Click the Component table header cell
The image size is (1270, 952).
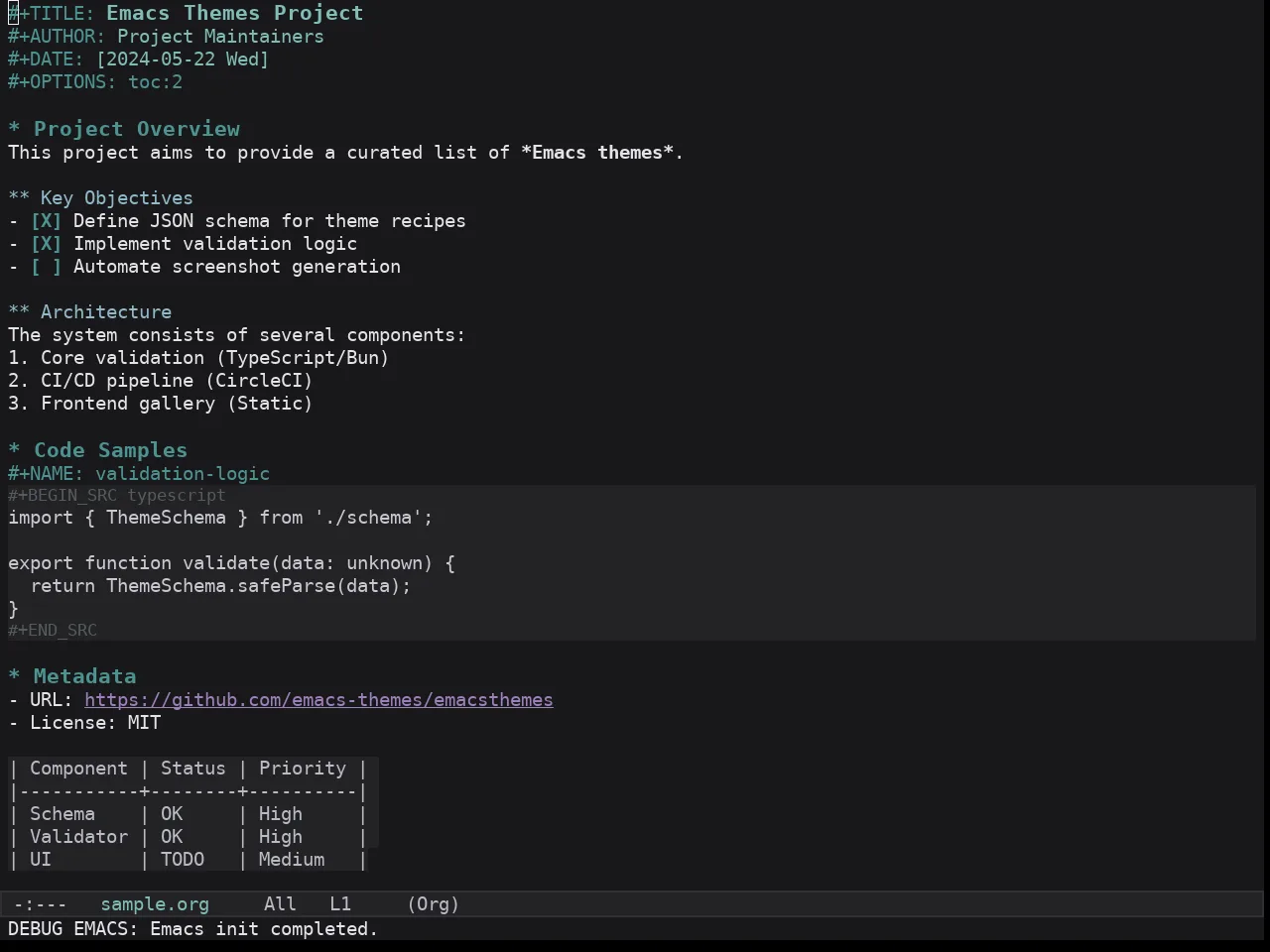[78, 769]
